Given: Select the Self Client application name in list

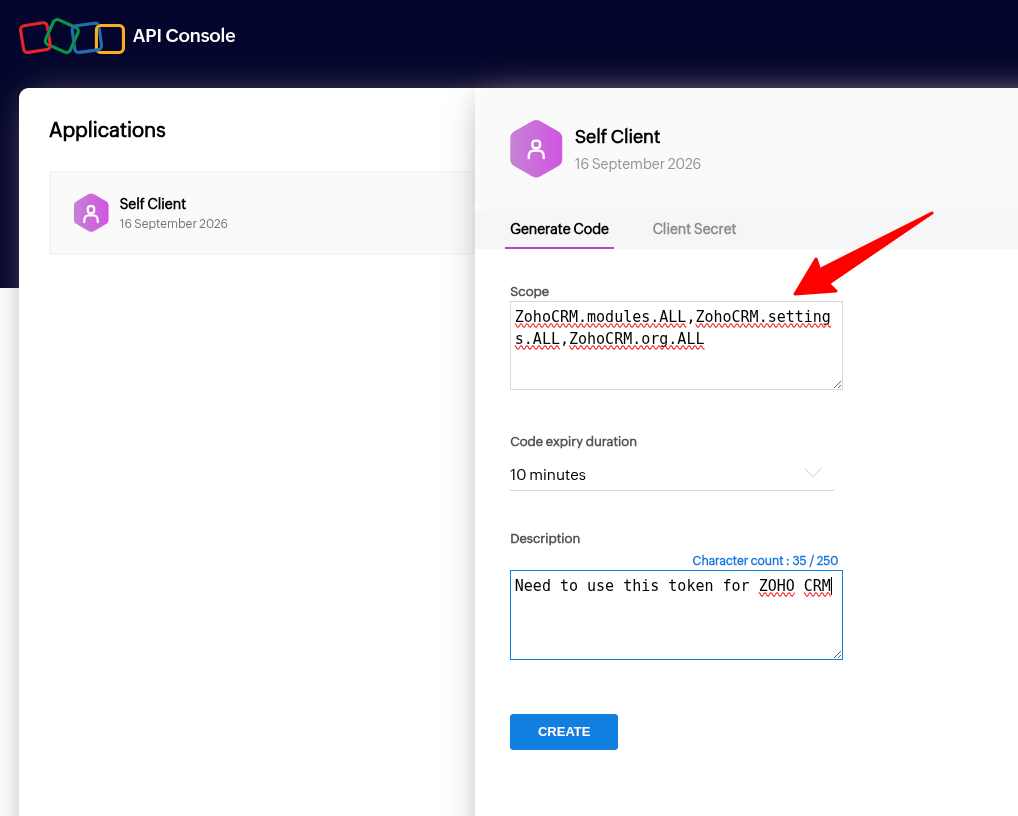Looking at the screenshot, I should 153,204.
